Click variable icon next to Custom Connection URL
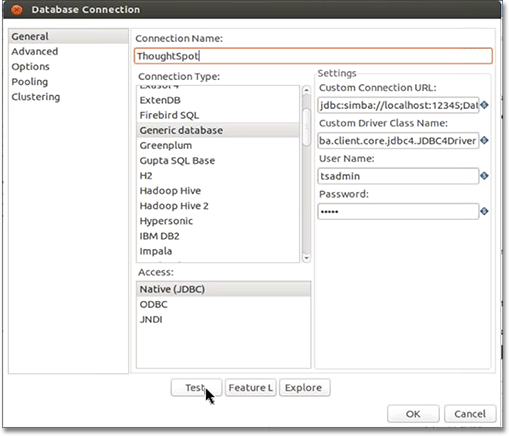This screenshot has height=436, width=509. pos(484,105)
